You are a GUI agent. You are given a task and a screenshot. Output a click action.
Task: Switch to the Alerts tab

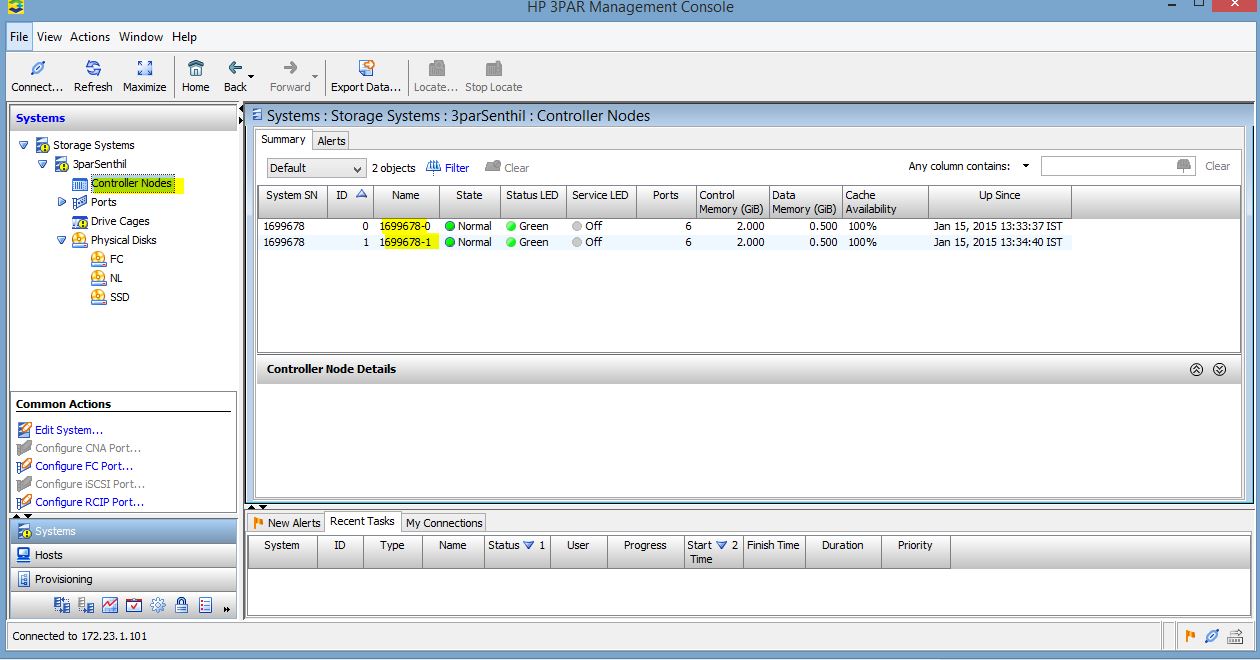331,140
